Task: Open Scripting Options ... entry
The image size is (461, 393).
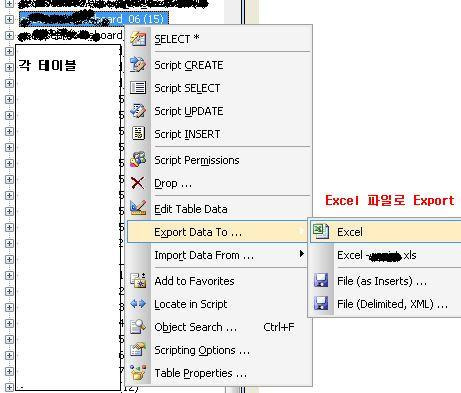Action: (218, 350)
